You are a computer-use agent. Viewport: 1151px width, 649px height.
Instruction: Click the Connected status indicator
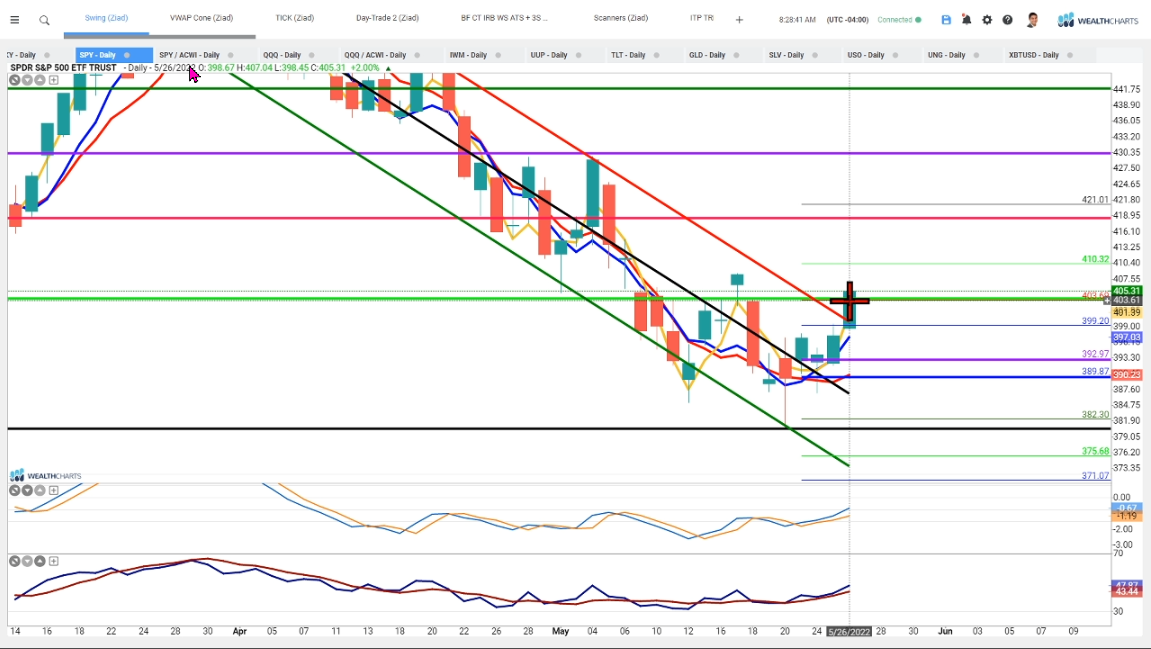coord(899,20)
